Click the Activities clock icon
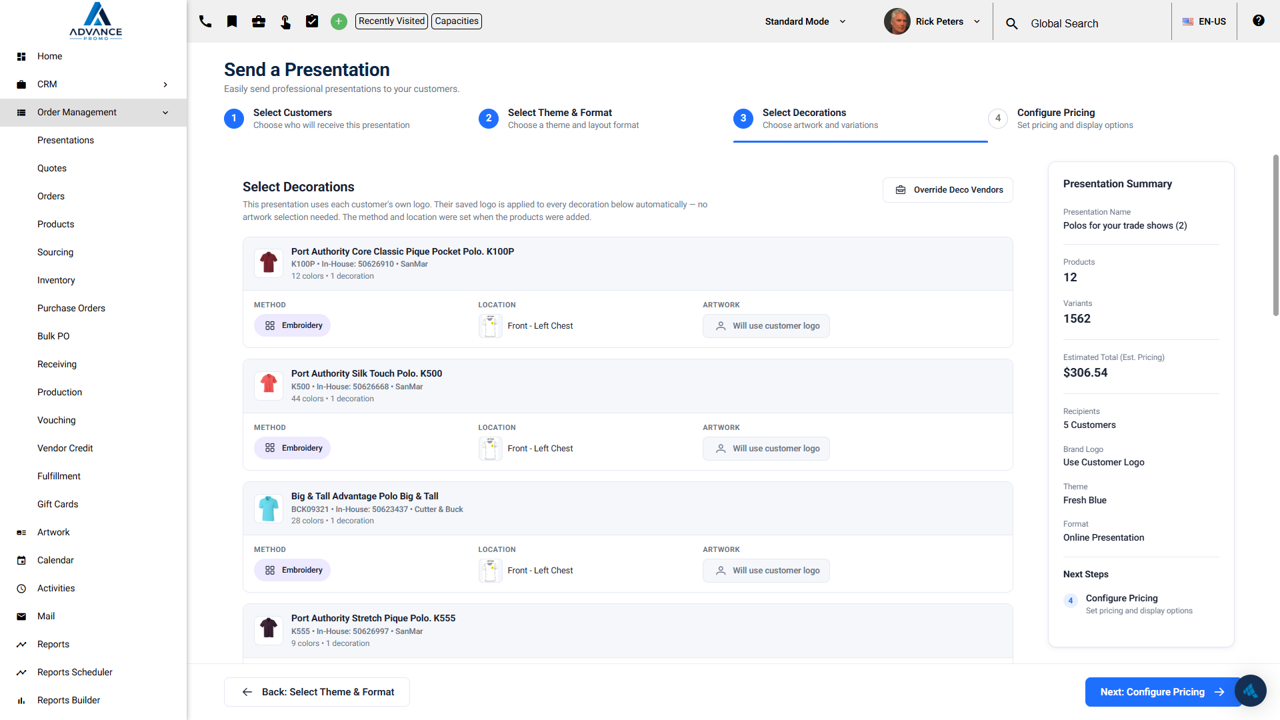Screen dimensions: 1280x720 (x=21, y=588)
